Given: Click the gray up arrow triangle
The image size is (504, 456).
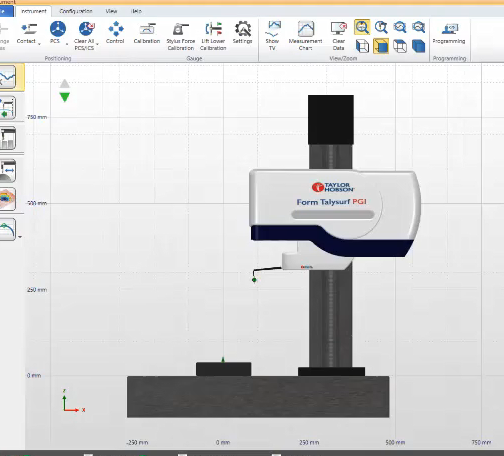Looking at the screenshot, I should tap(65, 83).
